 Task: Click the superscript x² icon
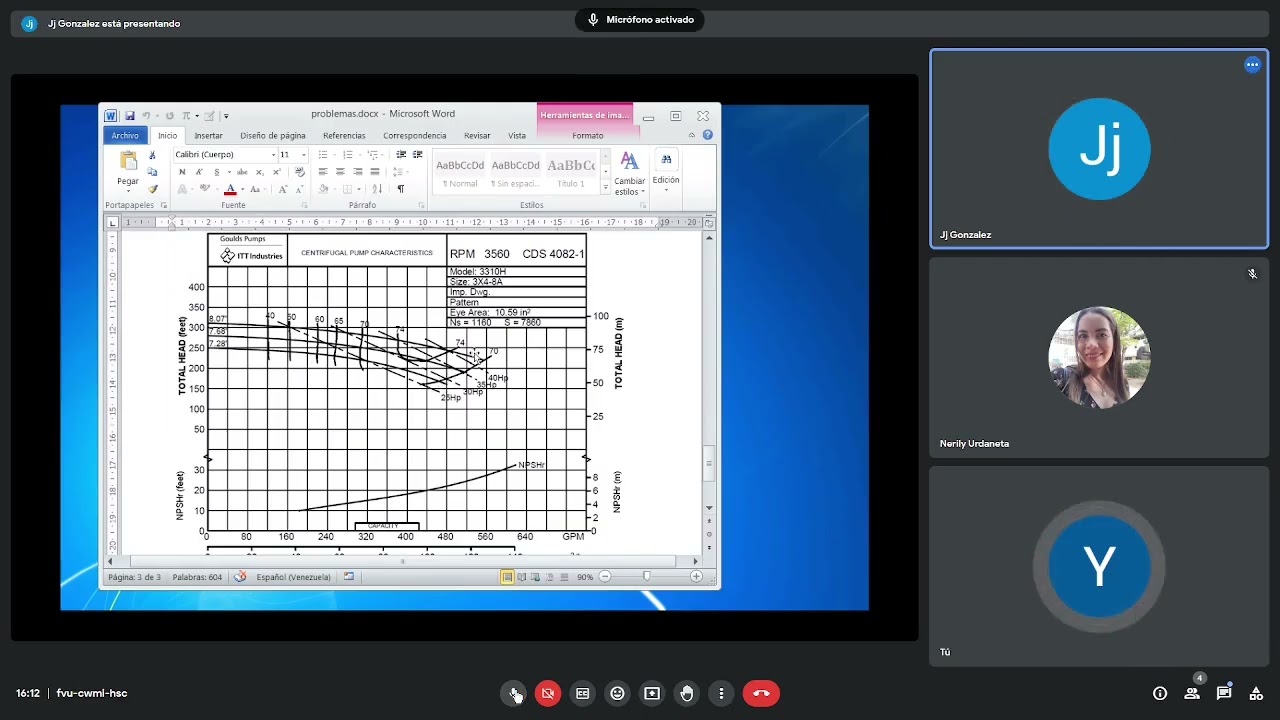pyautogui.click(x=277, y=172)
